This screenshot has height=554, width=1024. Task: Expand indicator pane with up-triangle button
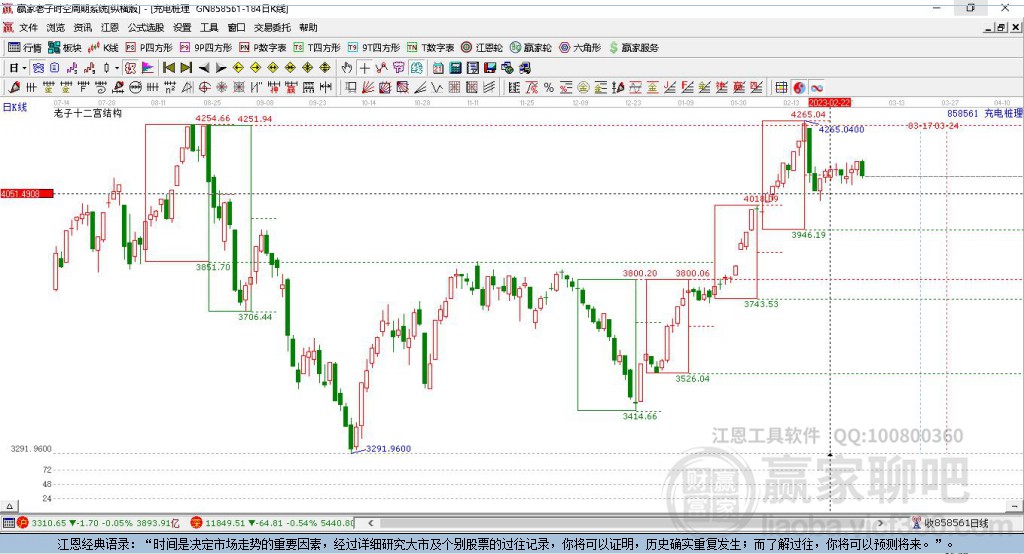click(9, 506)
